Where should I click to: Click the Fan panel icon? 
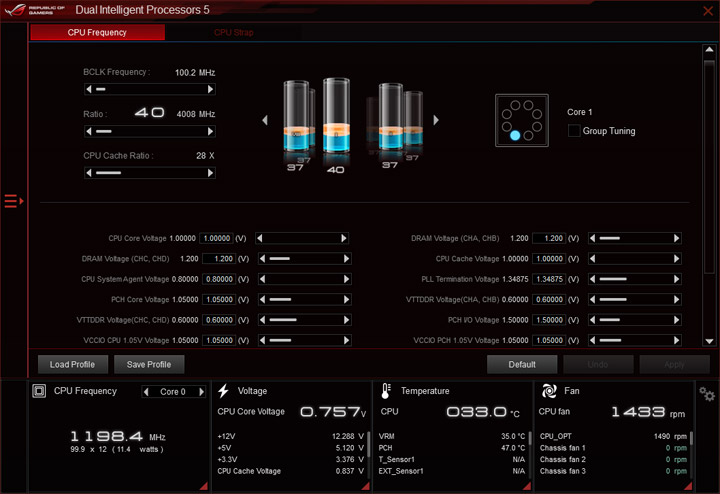point(549,391)
